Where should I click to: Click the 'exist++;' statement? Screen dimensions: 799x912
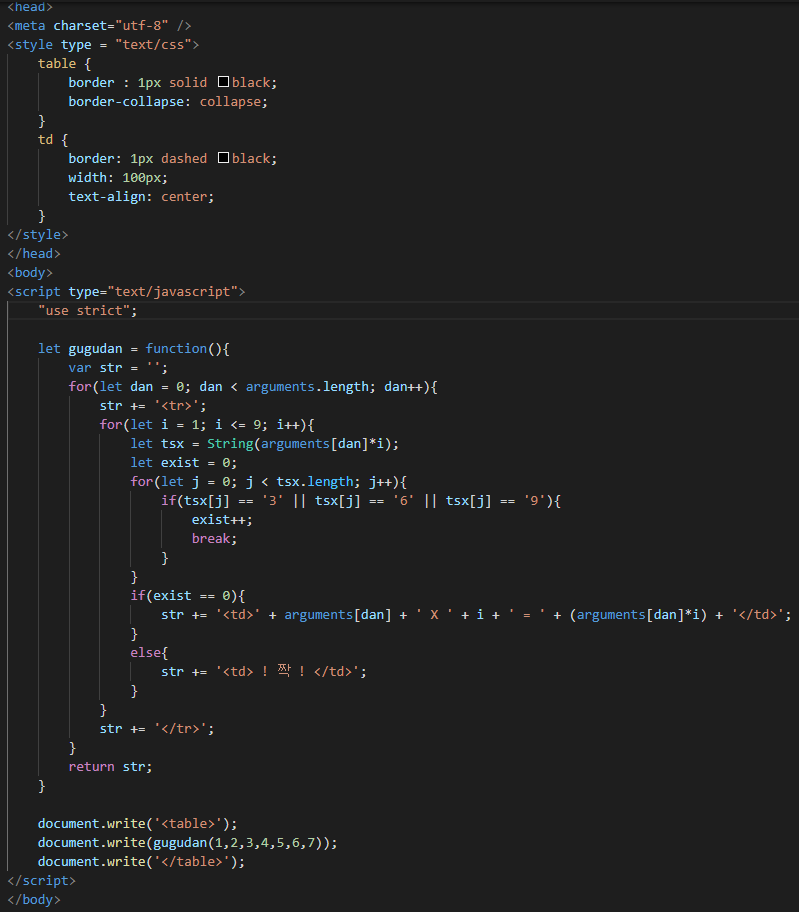(222, 520)
